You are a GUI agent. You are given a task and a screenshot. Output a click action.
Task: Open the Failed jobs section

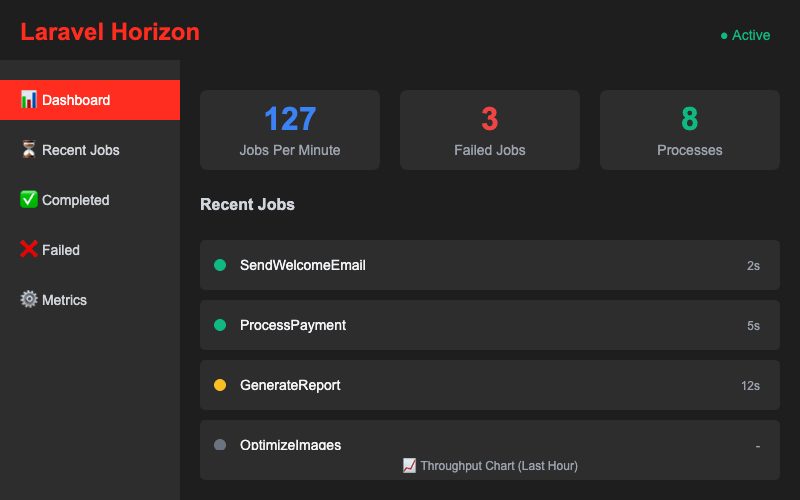tap(90, 250)
